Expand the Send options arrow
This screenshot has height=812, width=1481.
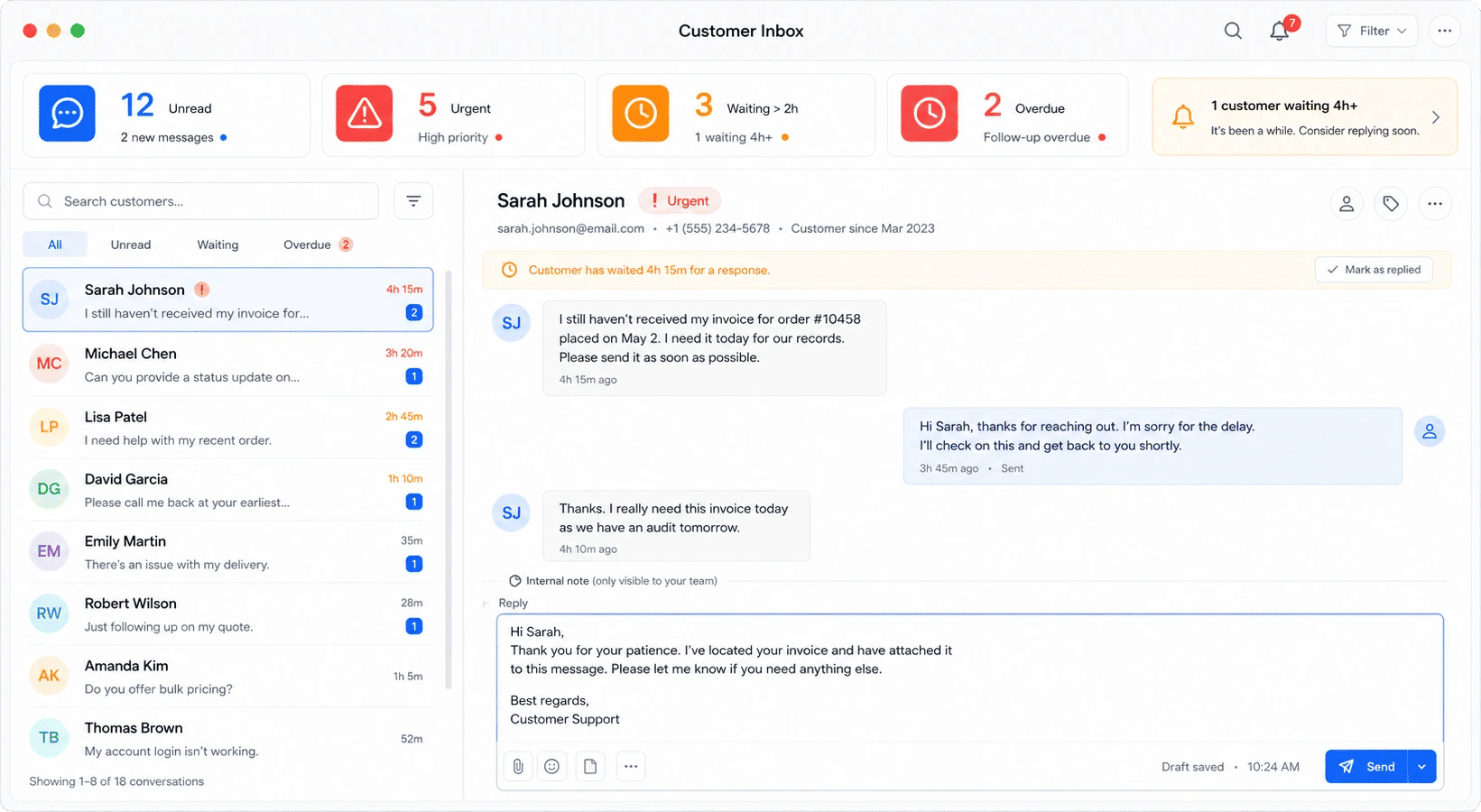(x=1422, y=767)
